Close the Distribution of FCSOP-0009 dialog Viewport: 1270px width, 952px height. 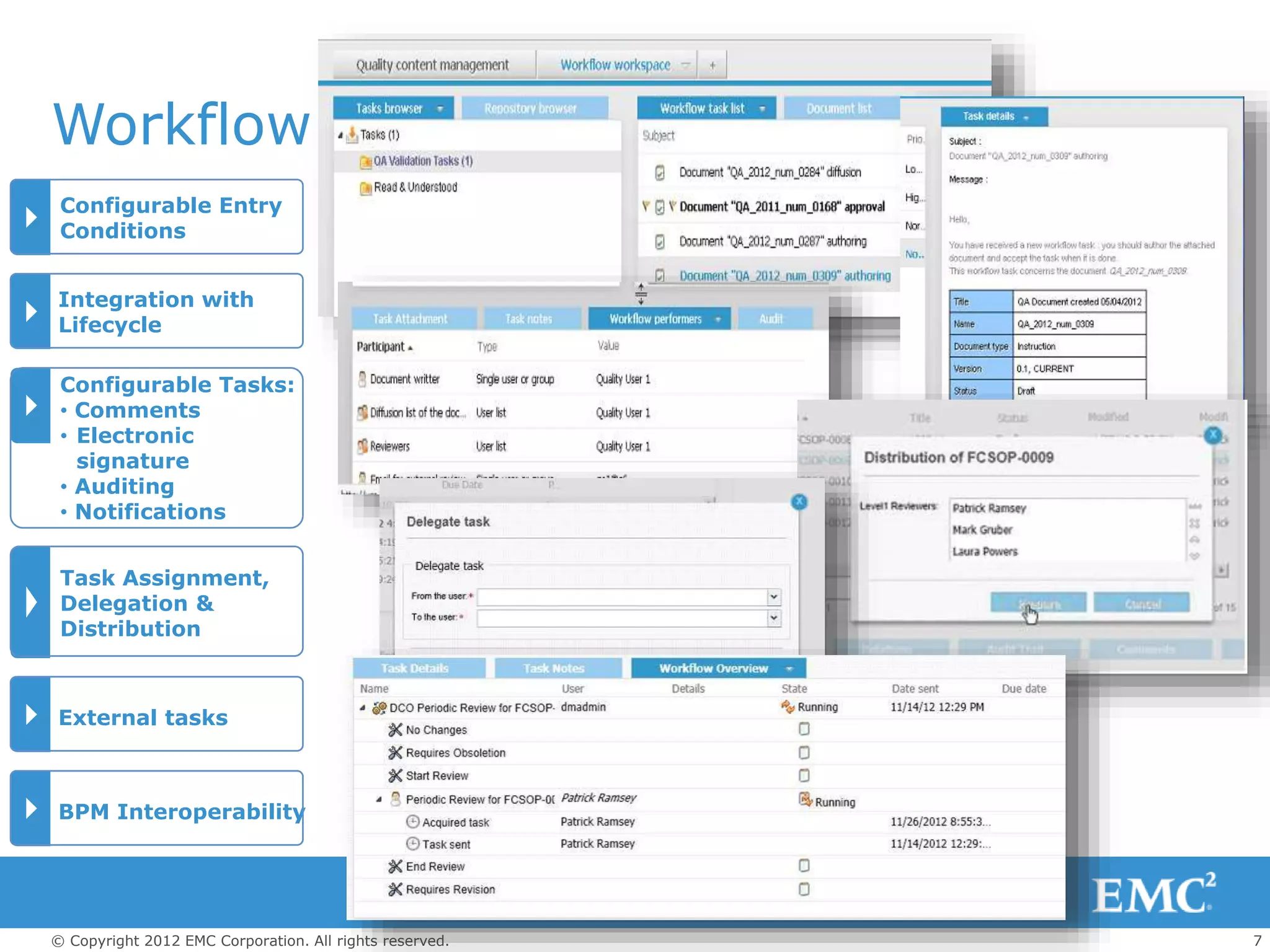coord(1213,435)
